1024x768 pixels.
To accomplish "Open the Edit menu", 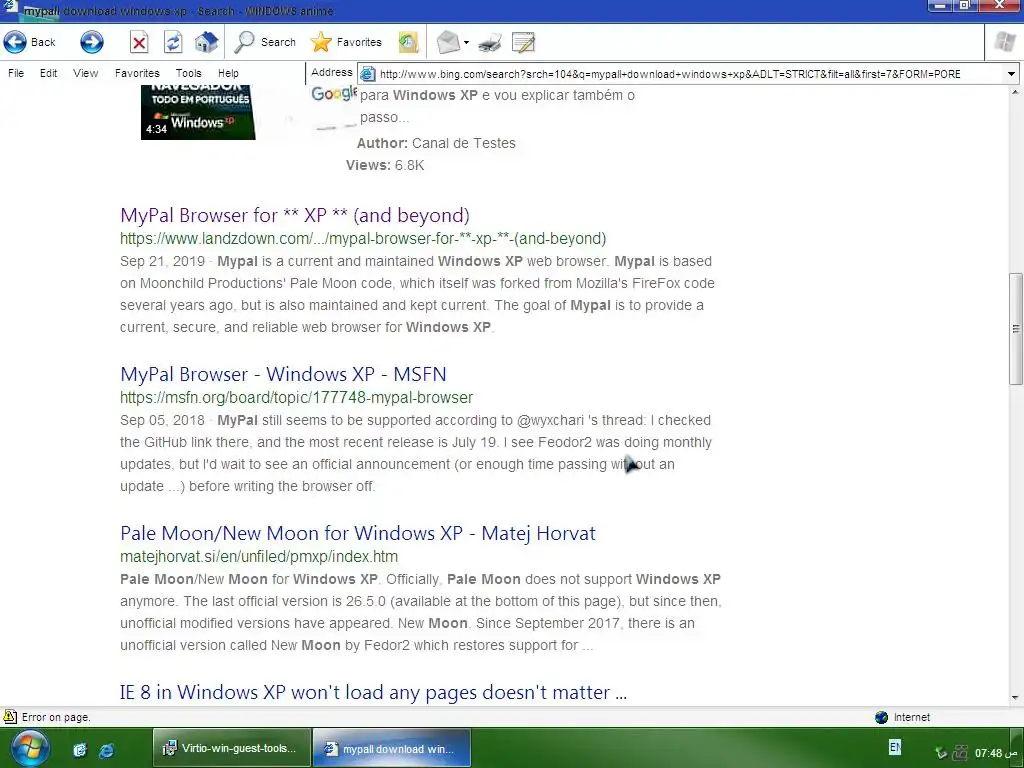I will pyautogui.click(x=48, y=73).
